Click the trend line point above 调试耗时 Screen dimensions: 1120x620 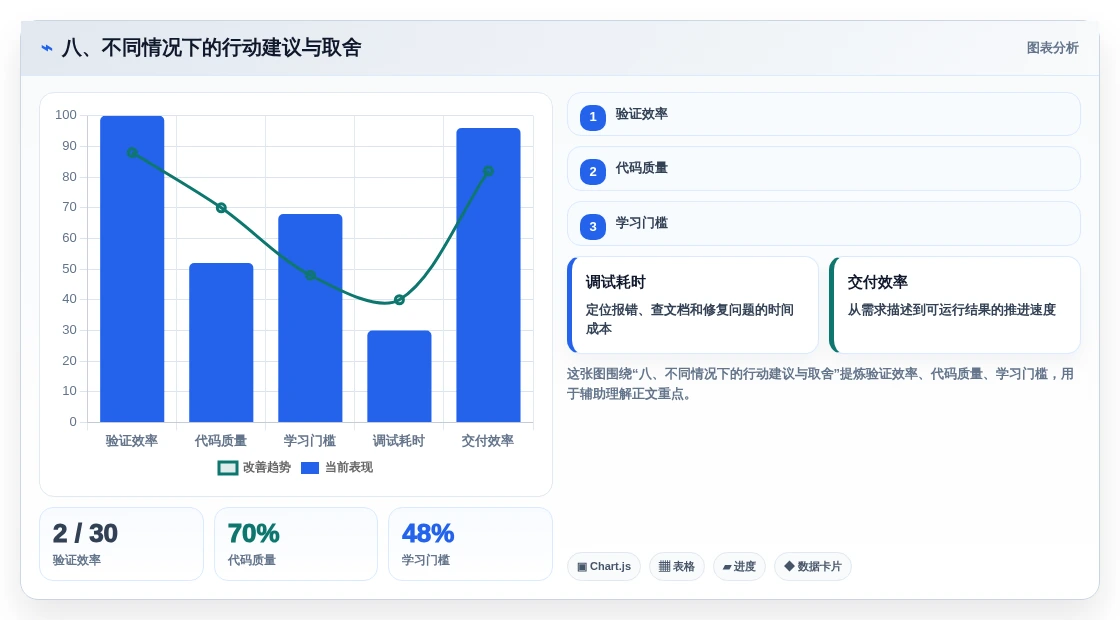[x=399, y=300]
